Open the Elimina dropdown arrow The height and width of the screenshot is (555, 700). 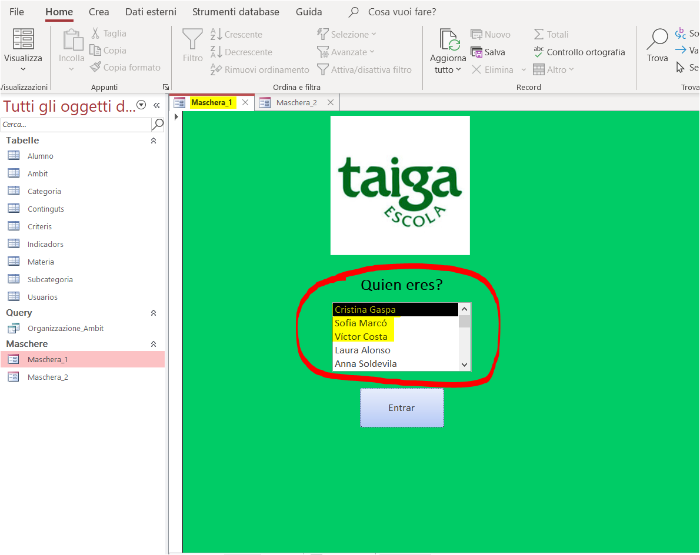point(524,70)
